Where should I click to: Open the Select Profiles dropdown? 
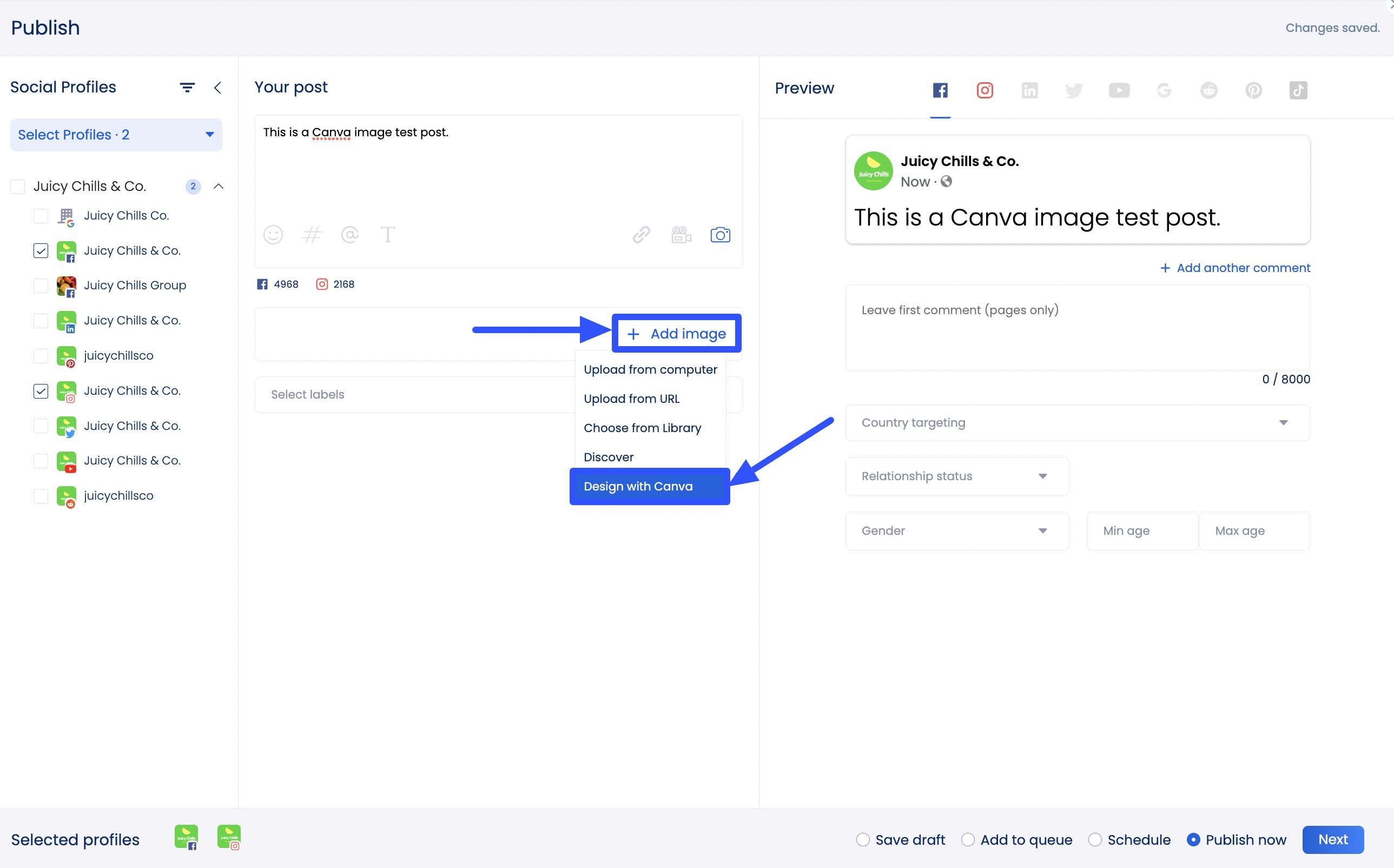coord(115,134)
